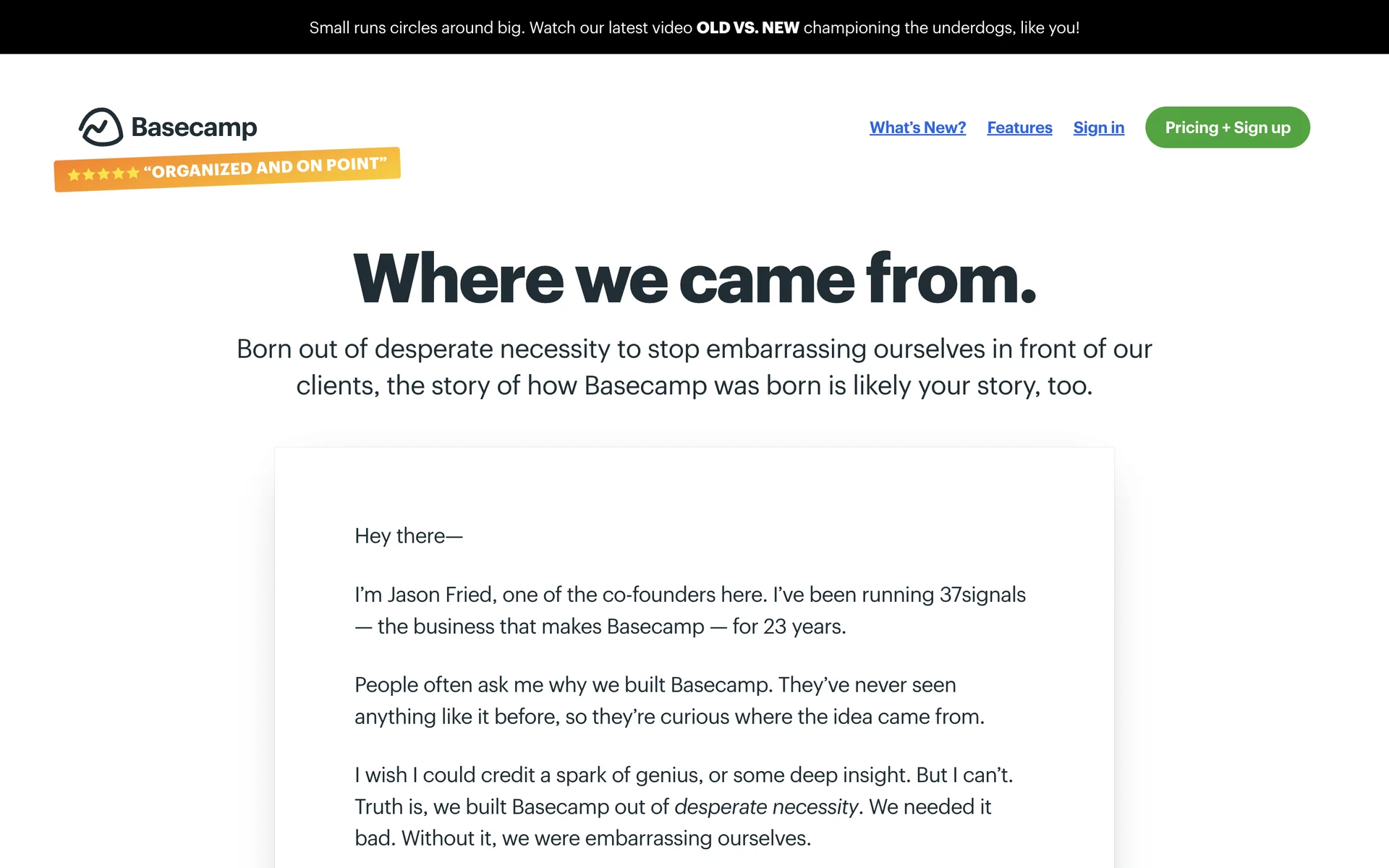The height and width of the screenshot is (868, 1389).
Task: Click the word 37signals in the letter
Action: (x=982, y=595)
